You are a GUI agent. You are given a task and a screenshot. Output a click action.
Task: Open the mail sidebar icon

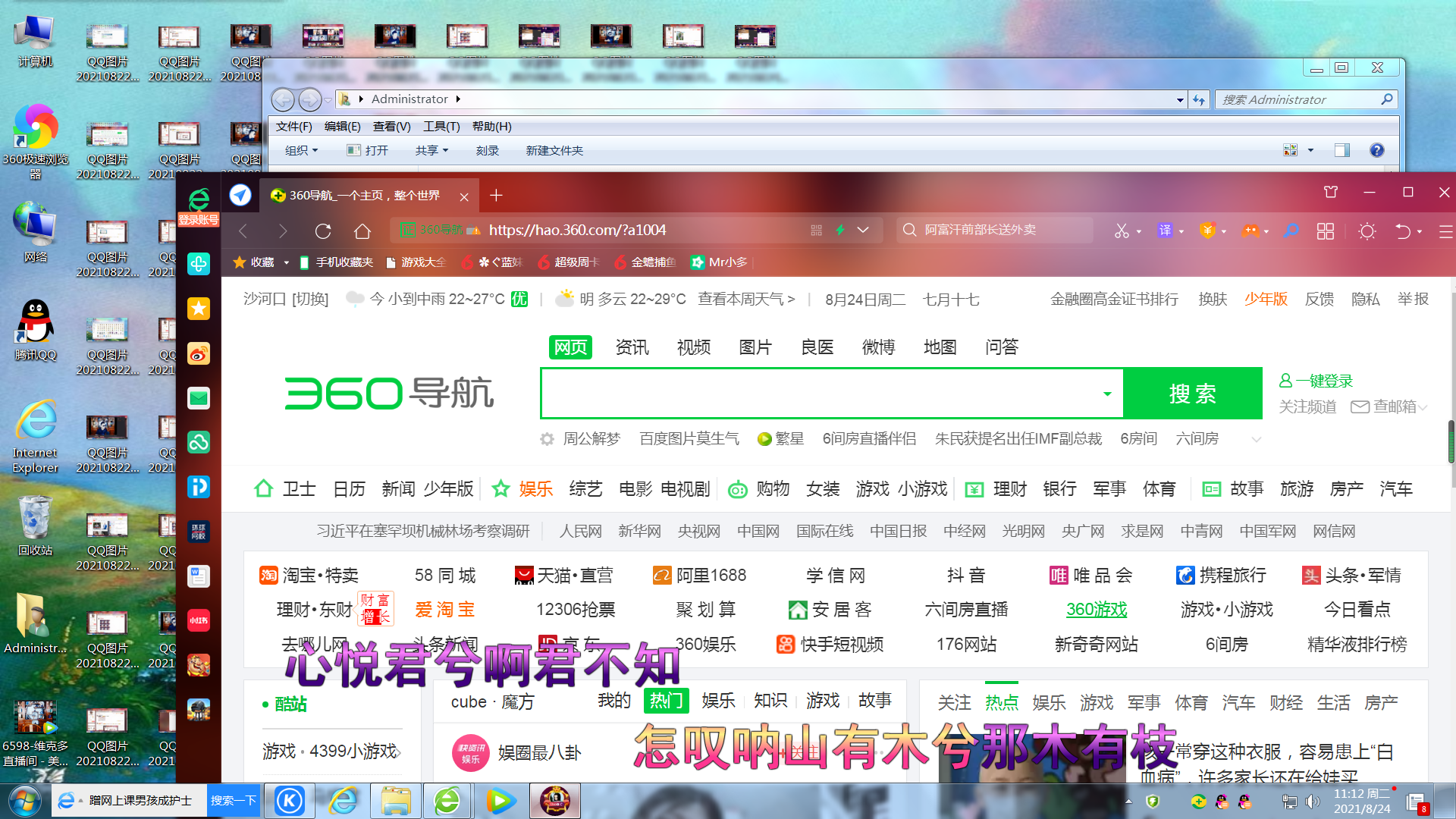pyautogui.click(x=199, y=398)
